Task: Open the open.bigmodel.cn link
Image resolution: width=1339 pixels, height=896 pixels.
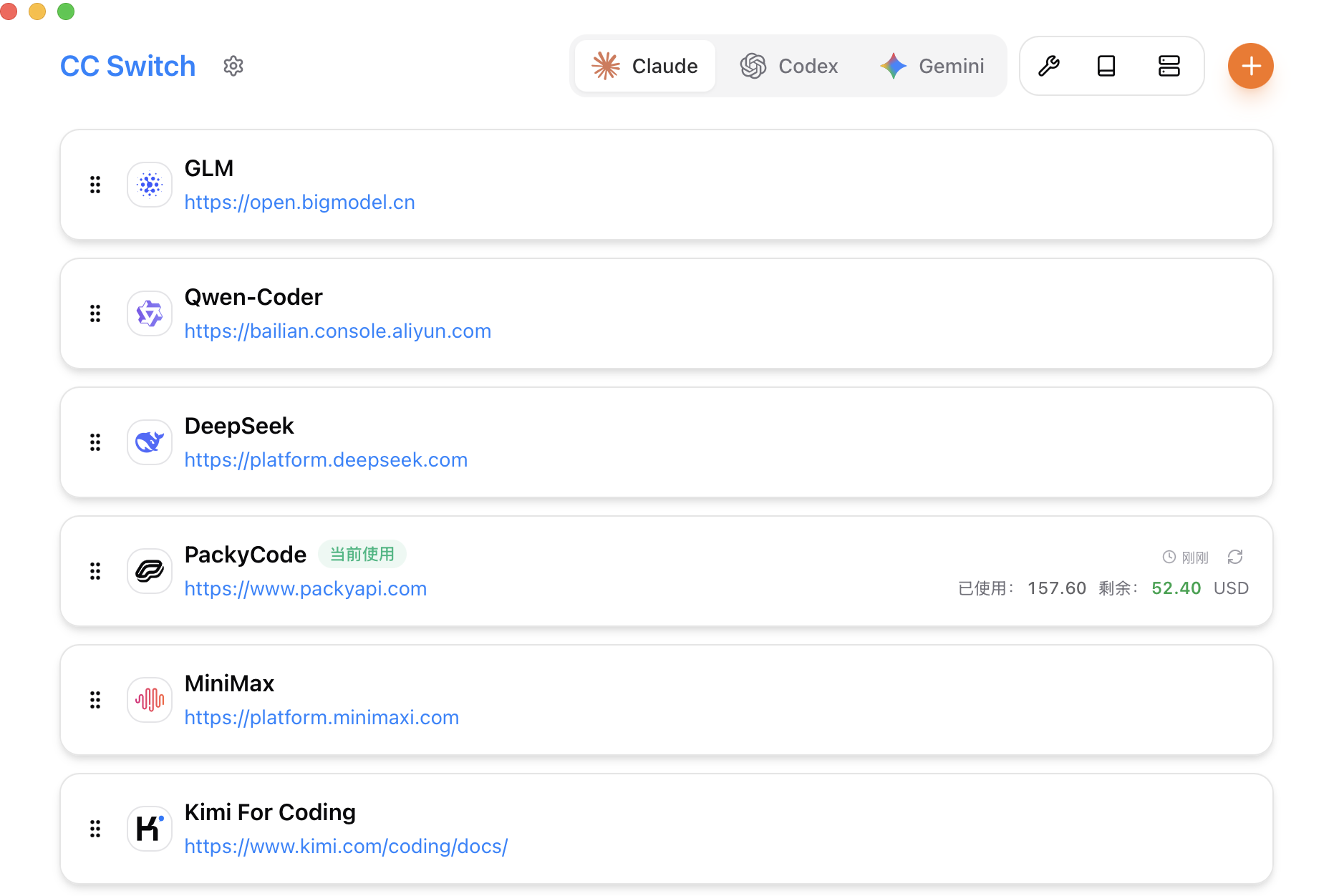Action: (x=299, y=202)
